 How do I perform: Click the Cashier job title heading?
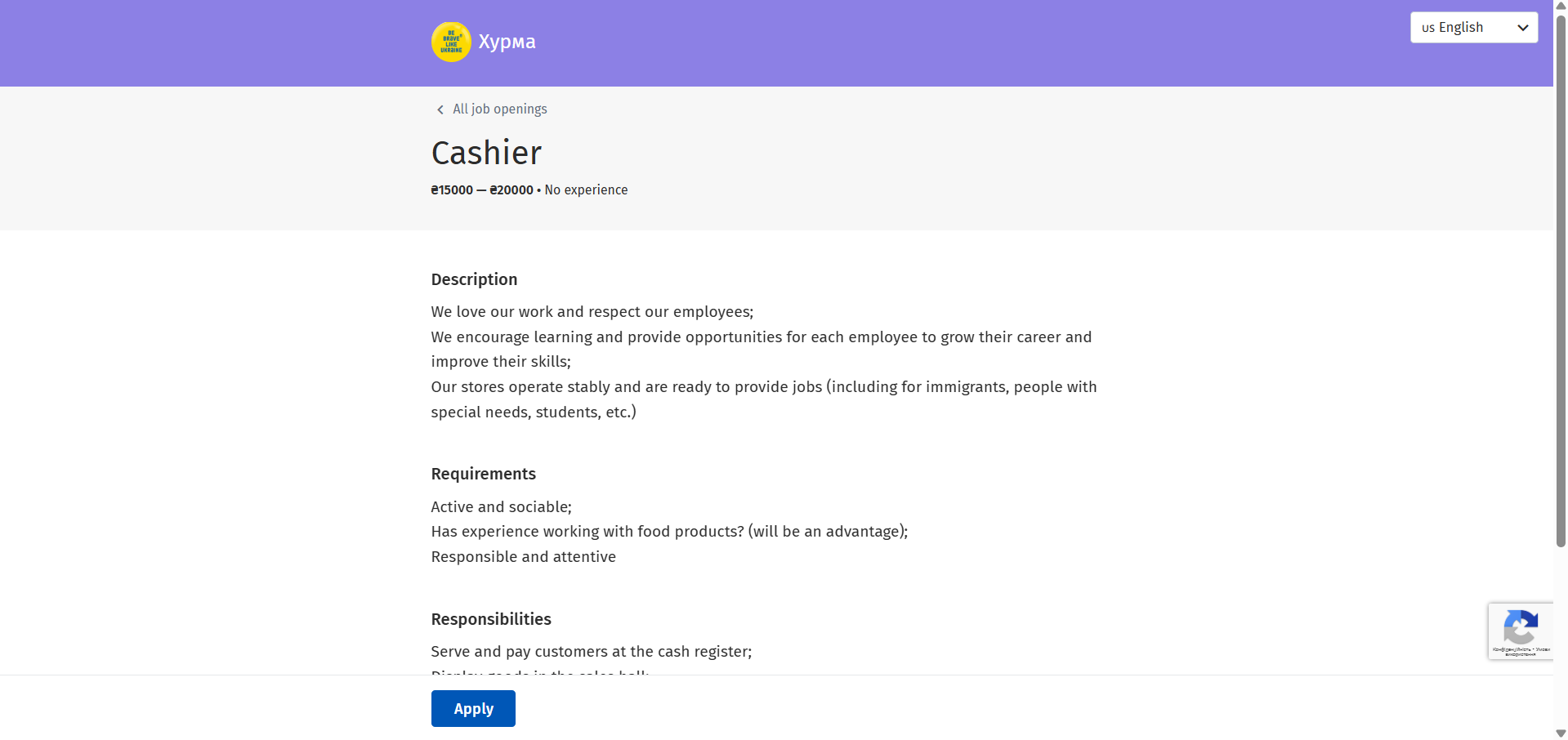pos(486,153)
